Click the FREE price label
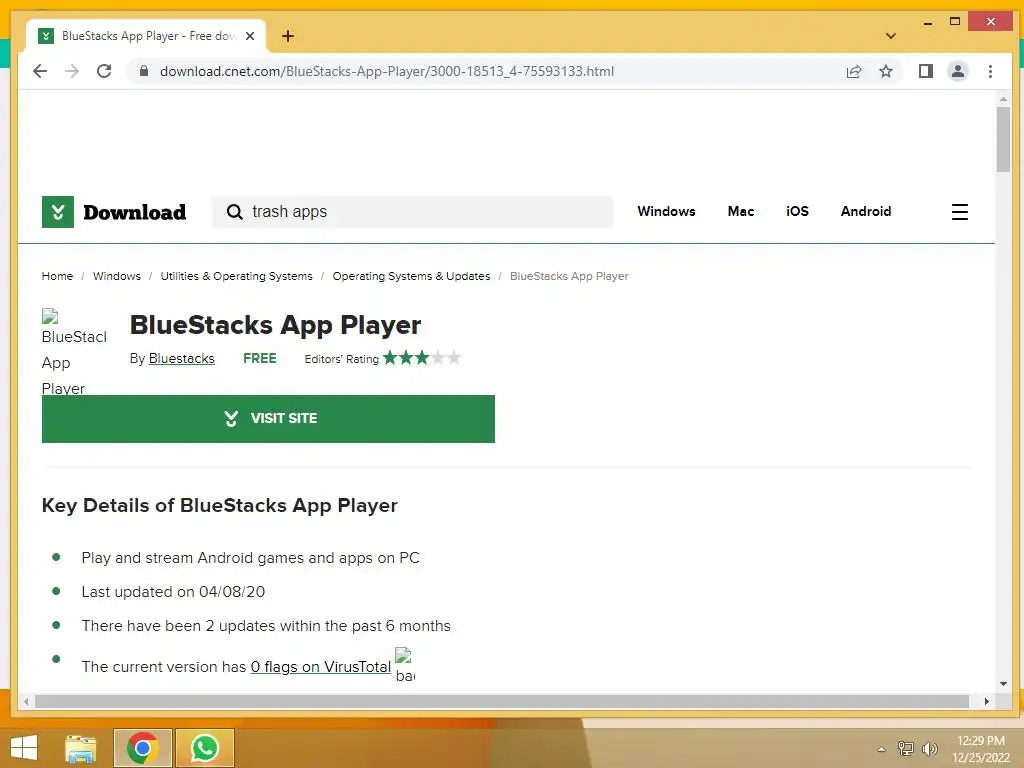Viewport: 1024px width, 768px height. coord(260,359)
